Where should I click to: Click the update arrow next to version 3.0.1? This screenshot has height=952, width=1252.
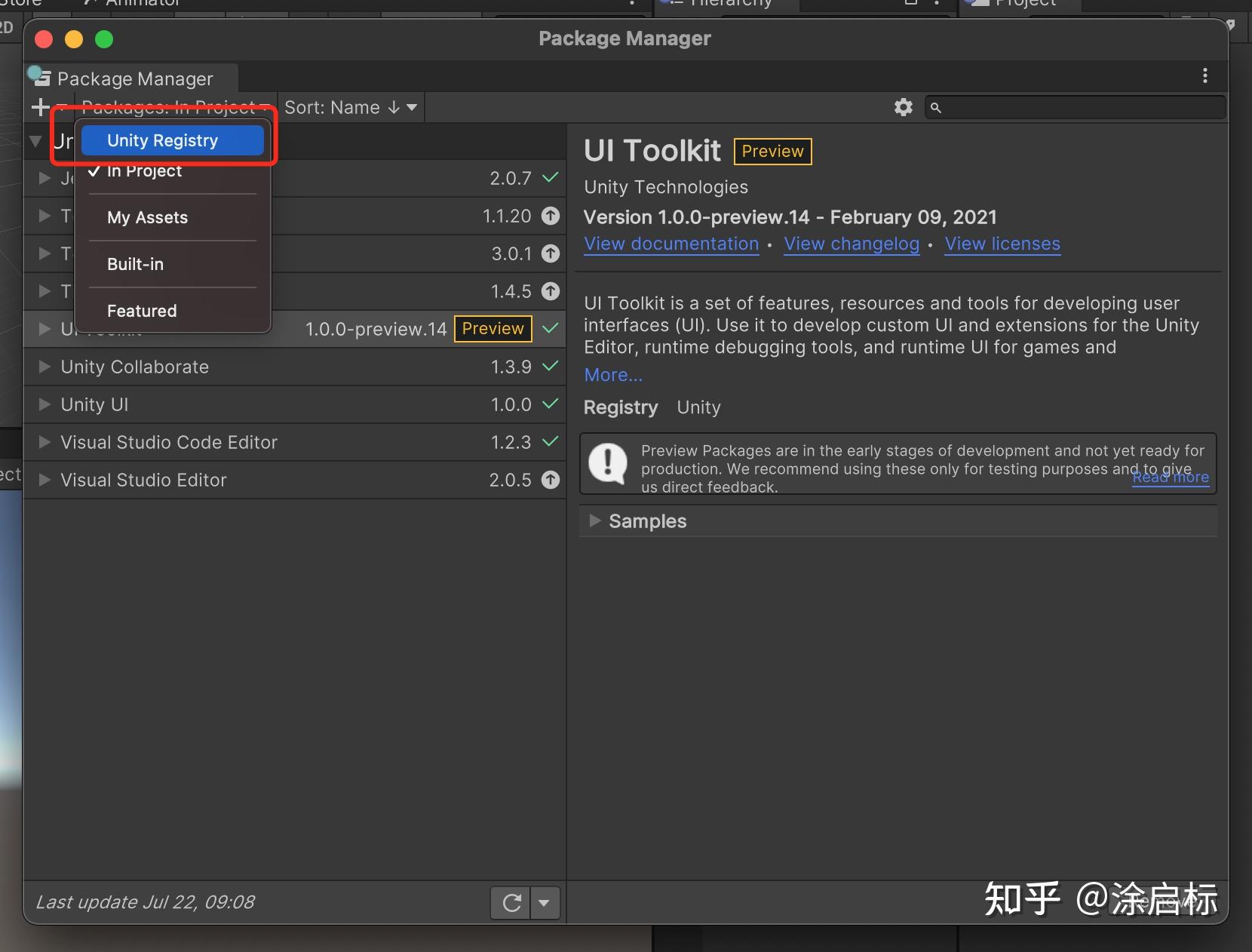pyautogui.click(x=551, y=253)
